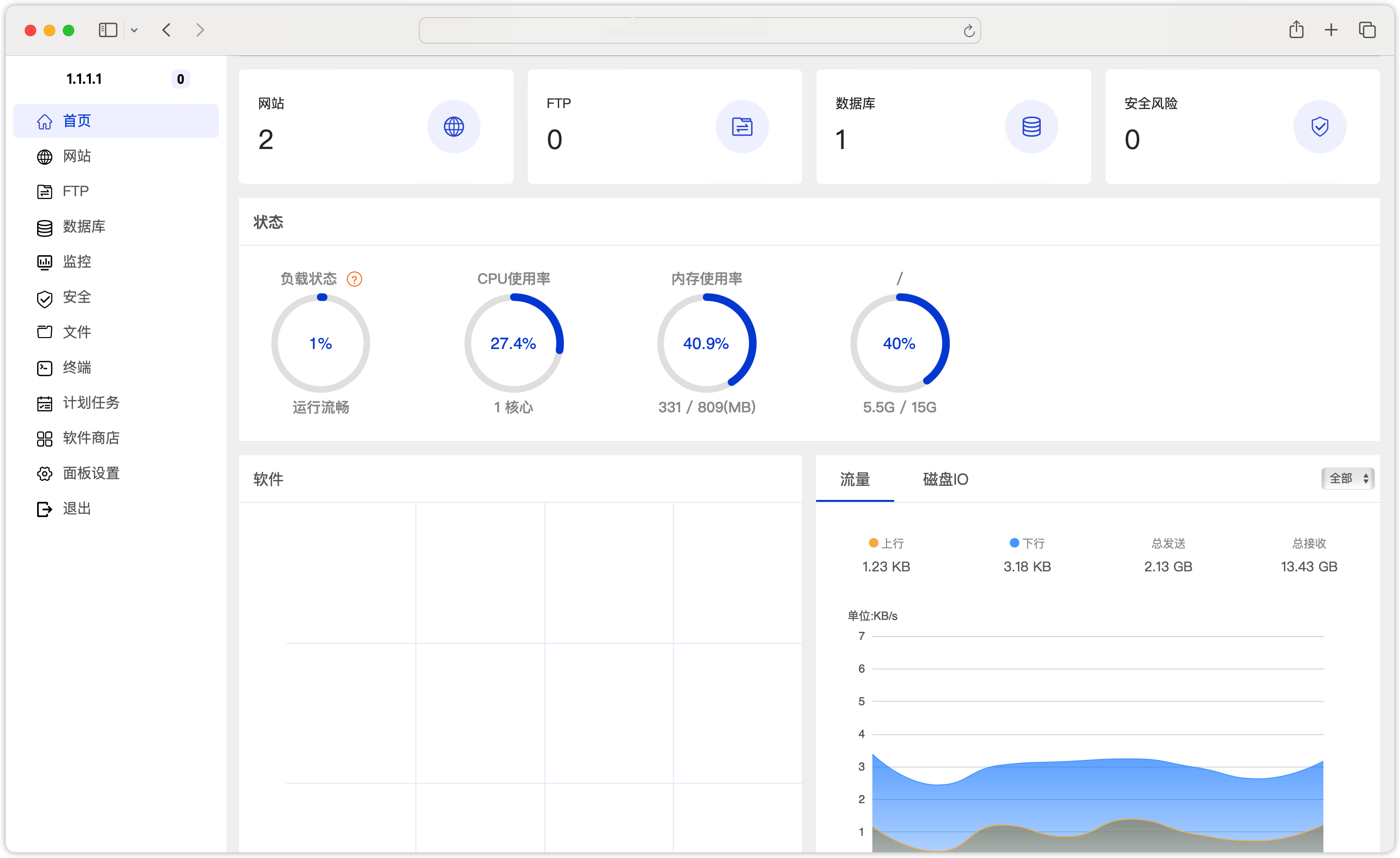Click the shield icon in 安全风险 card
The width and height of the screenshot is (1400, 858).
pos(1319,126)
